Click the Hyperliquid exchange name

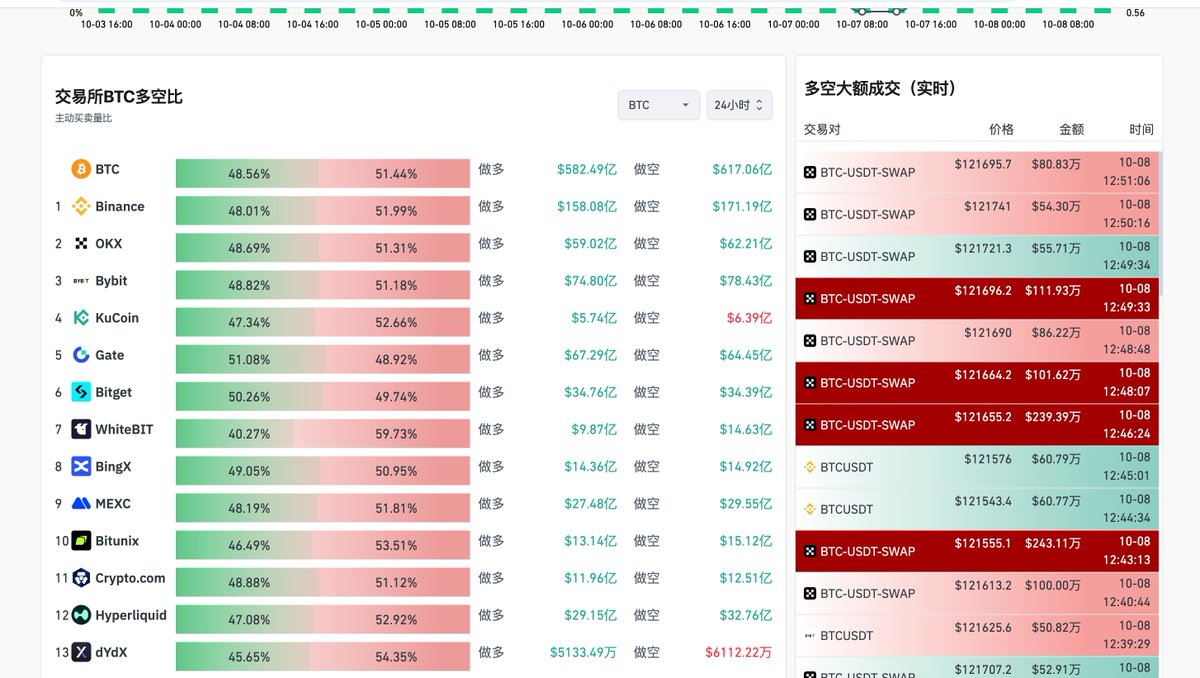[x=131, y=615]
